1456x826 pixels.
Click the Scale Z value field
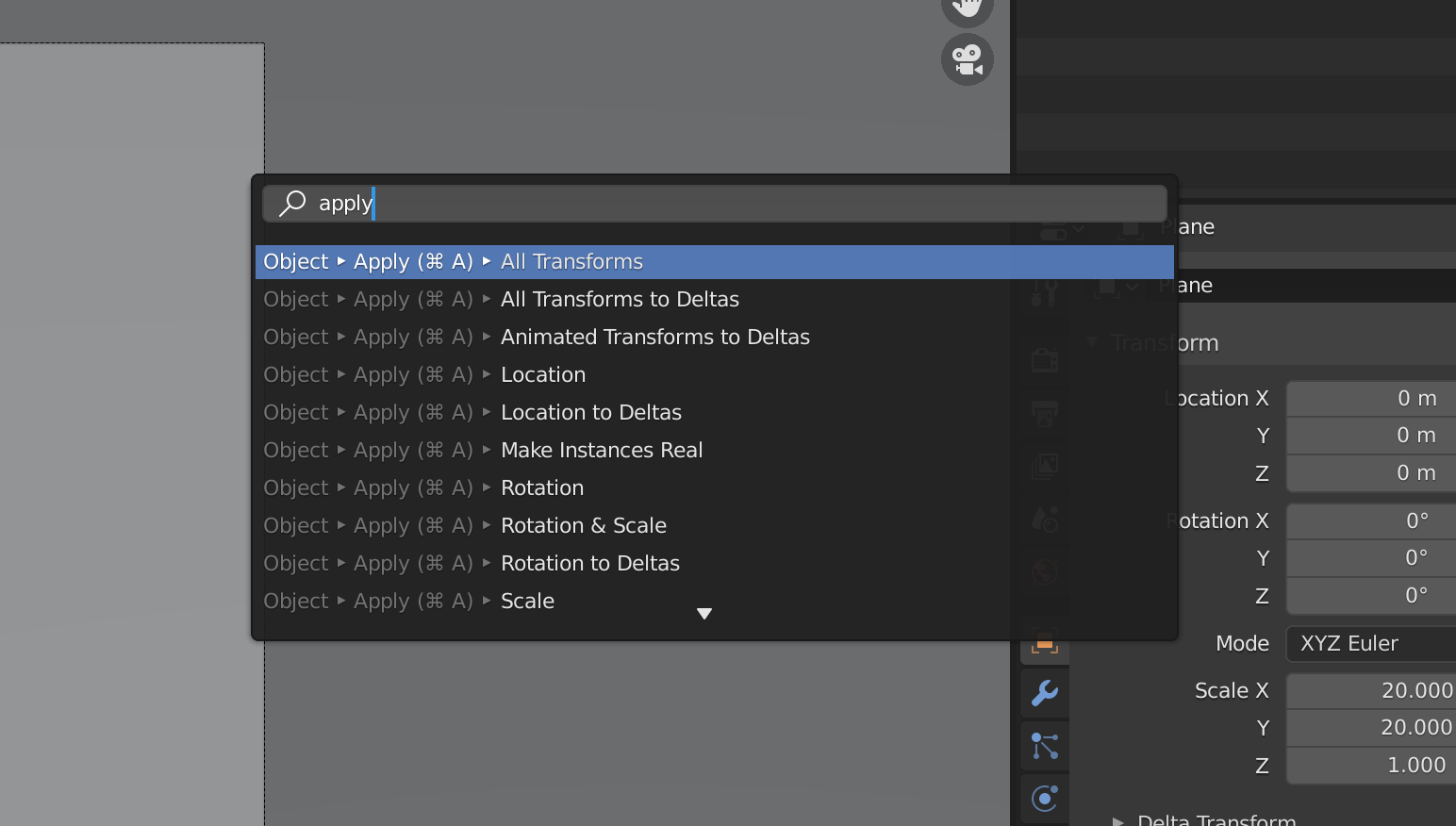[1371, 765]
